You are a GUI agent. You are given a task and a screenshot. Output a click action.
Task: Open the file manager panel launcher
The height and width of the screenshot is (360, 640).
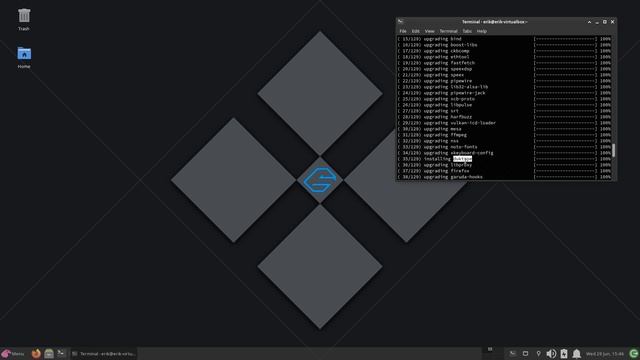[x=49, y=353]
